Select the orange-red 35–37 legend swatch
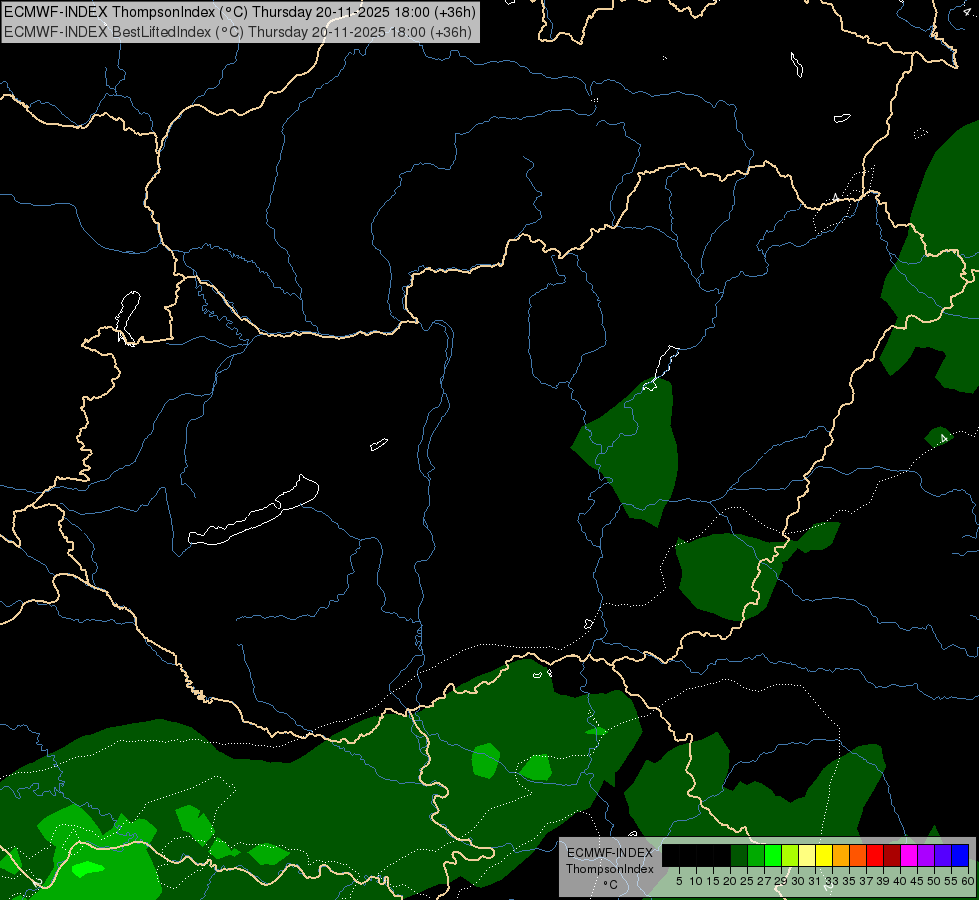The width and height of the screenshot is (979, 900). [858, 855]
